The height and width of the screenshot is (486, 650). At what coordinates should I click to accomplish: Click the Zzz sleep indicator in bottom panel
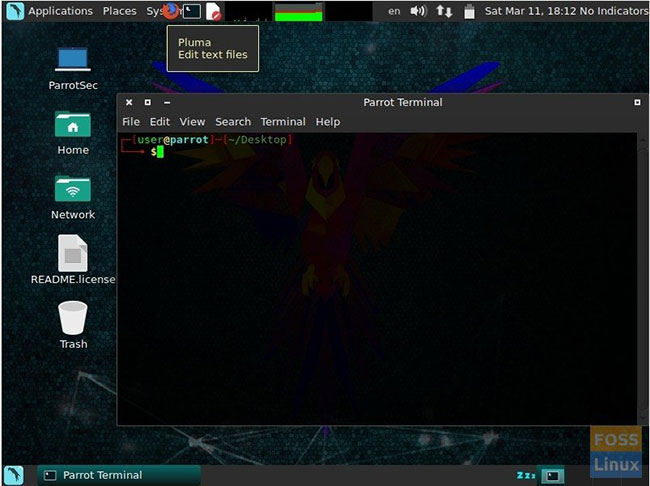click(x=526, y=476)
